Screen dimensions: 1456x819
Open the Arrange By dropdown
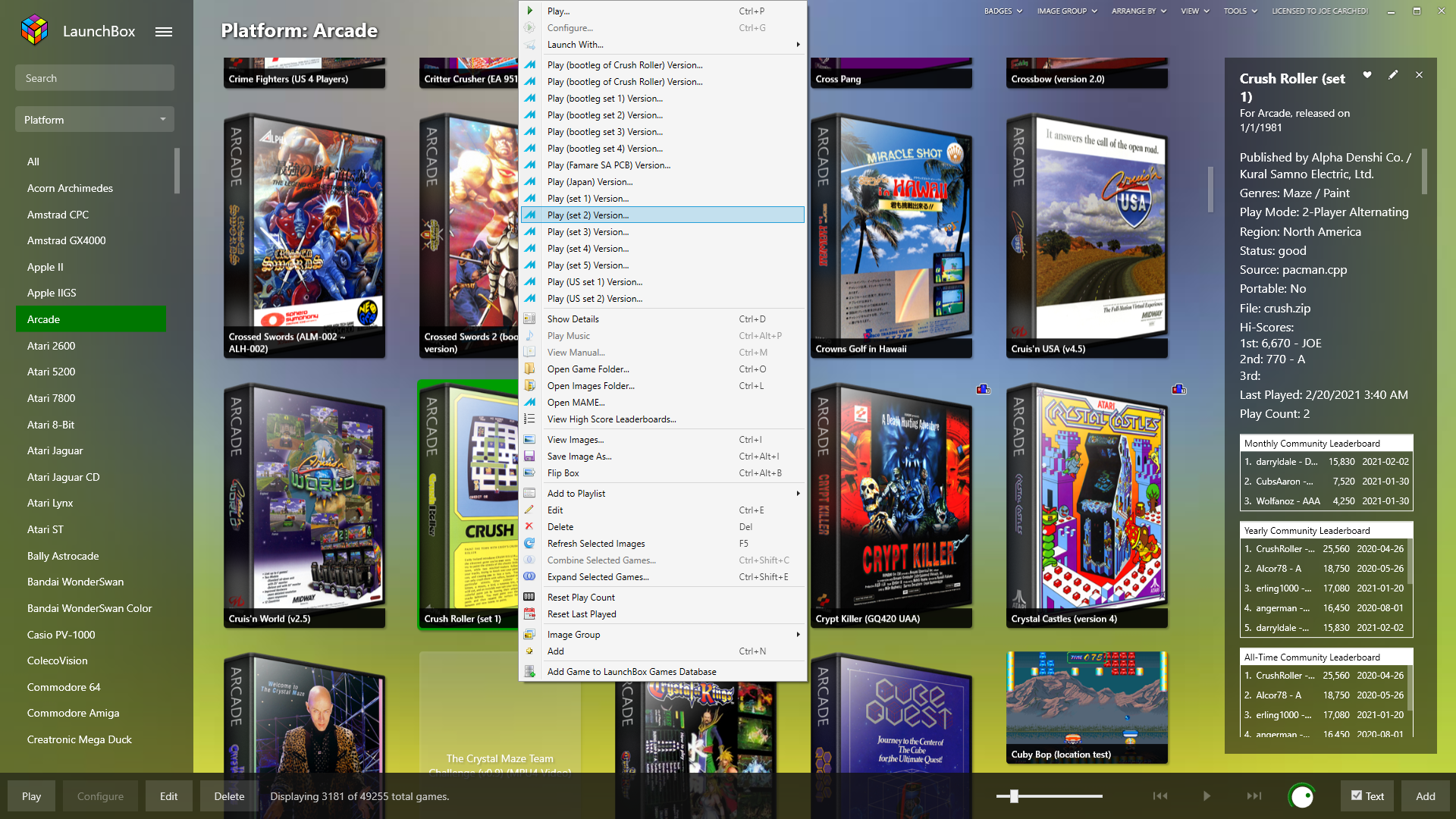click(1139, 11)
